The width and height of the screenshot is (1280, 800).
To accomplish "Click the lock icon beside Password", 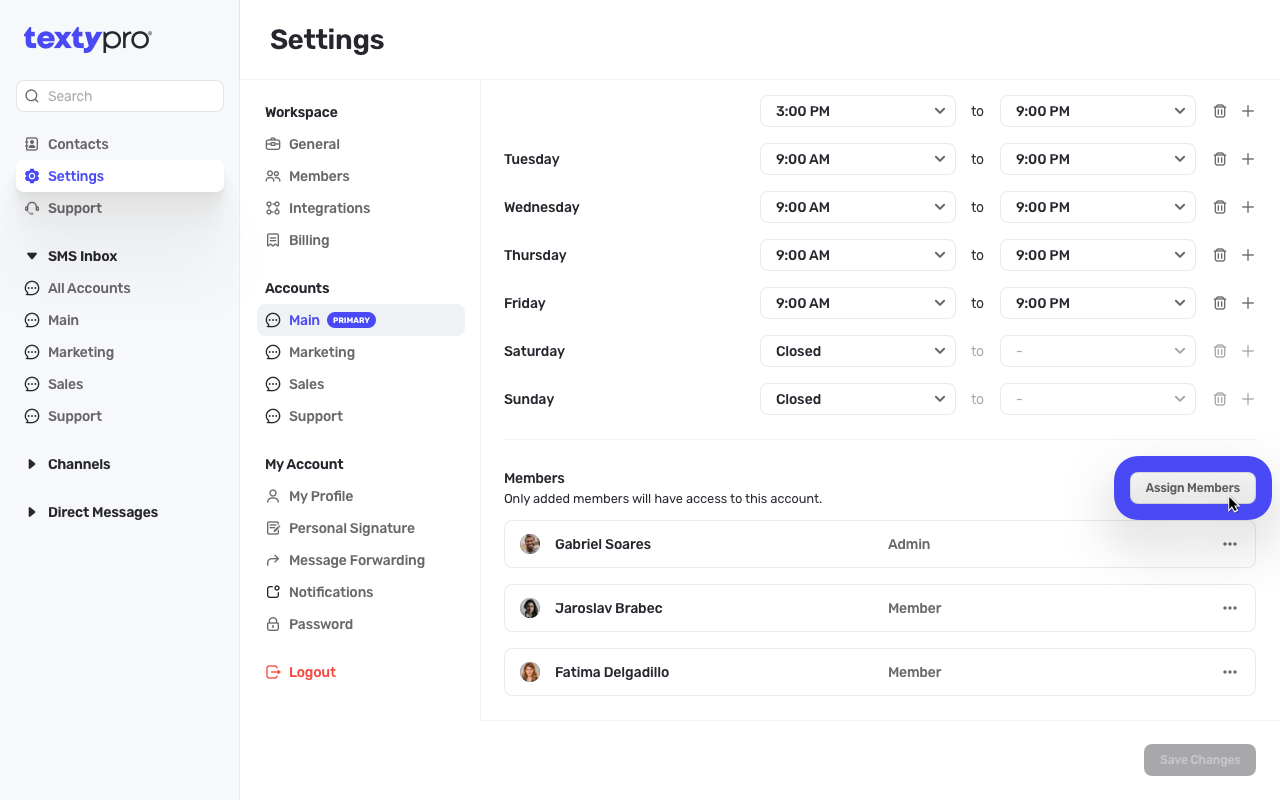I will (x=273, y=624).
